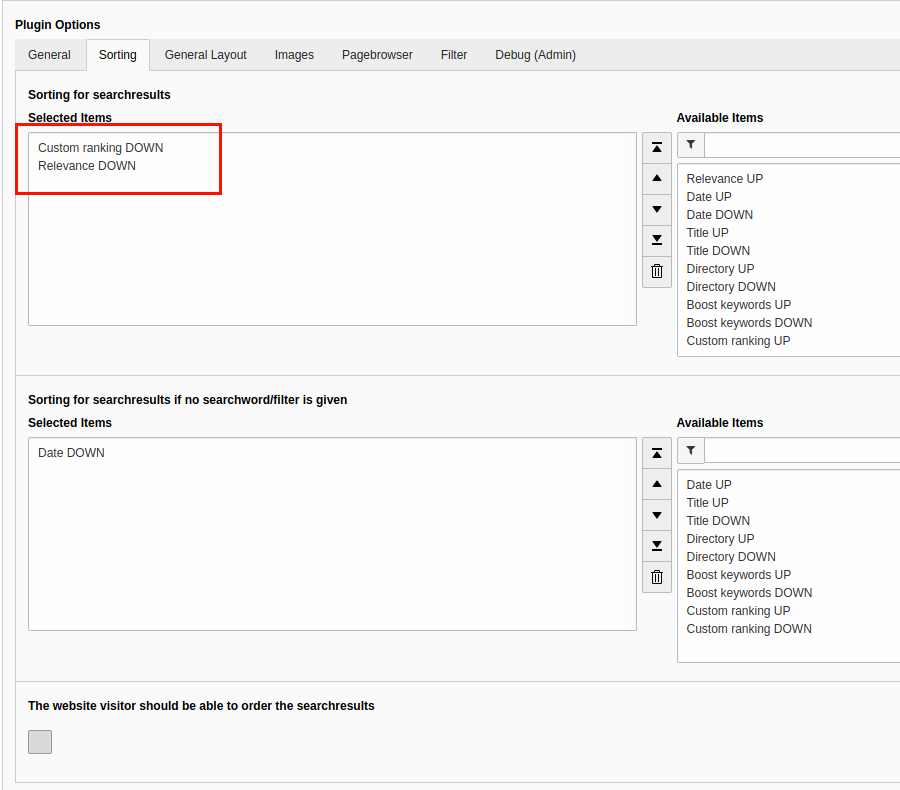Enable visitor ordering of searchresults checkbox
Image resolution: width=900 pixels, height=790 pixels.
[40, 742]
